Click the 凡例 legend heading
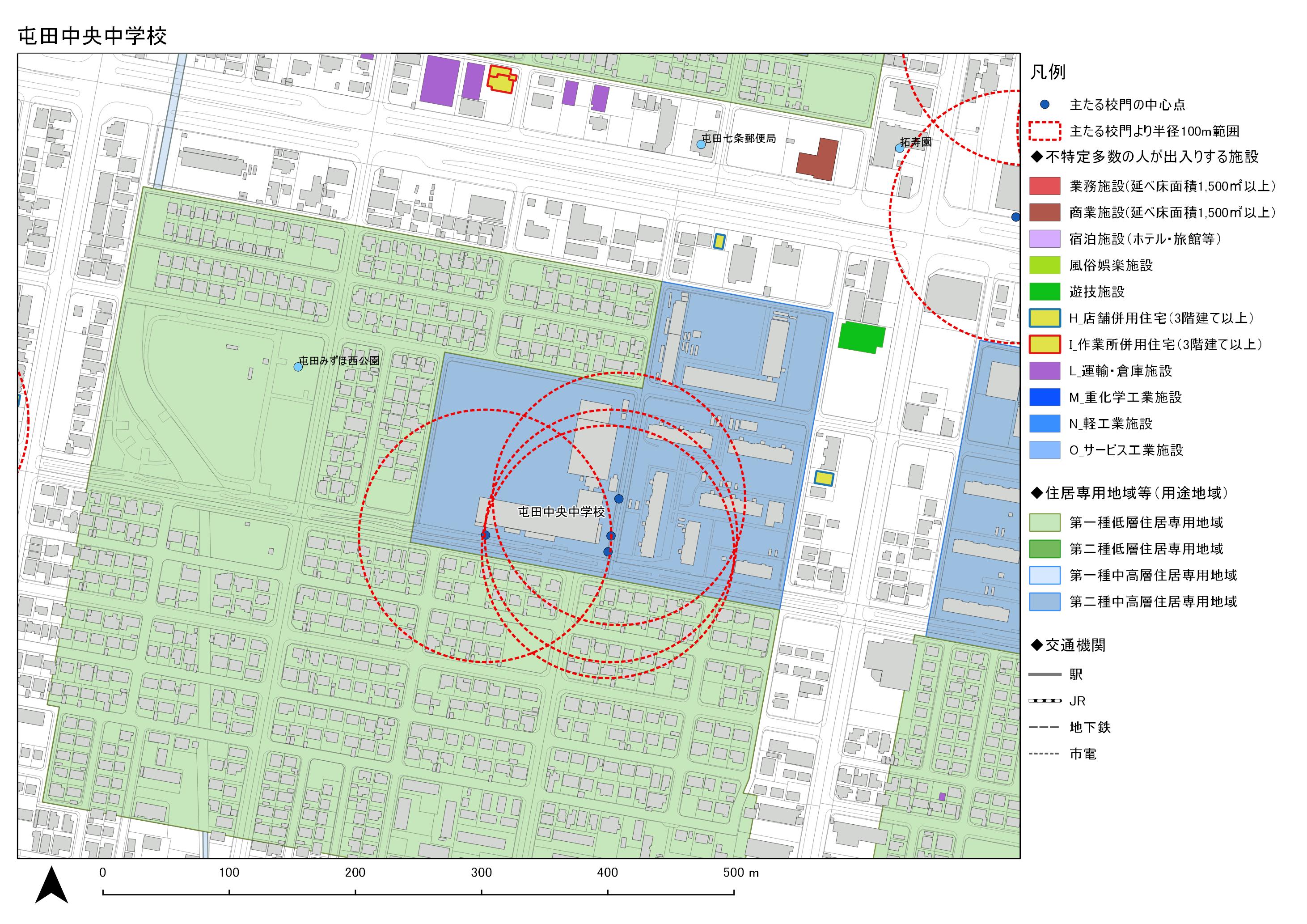 click(1047, 73)
